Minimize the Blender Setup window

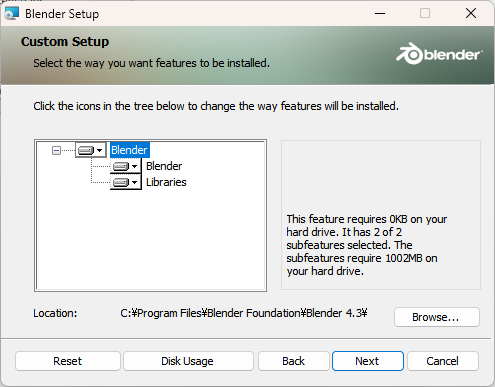pyautogui.click(x=380, y=13)
